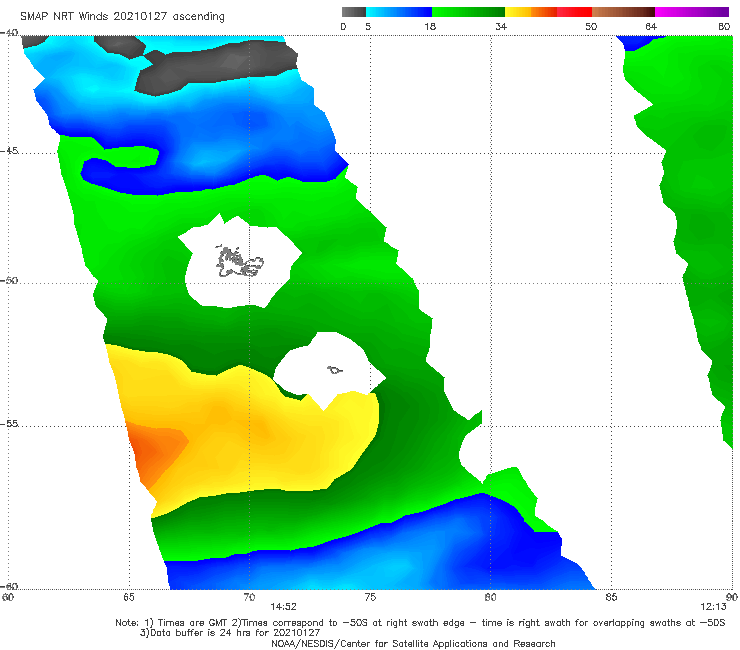Click the swath time stamp 12:13
The width and height of the screenshot is (740, 650).
[713, 607]
